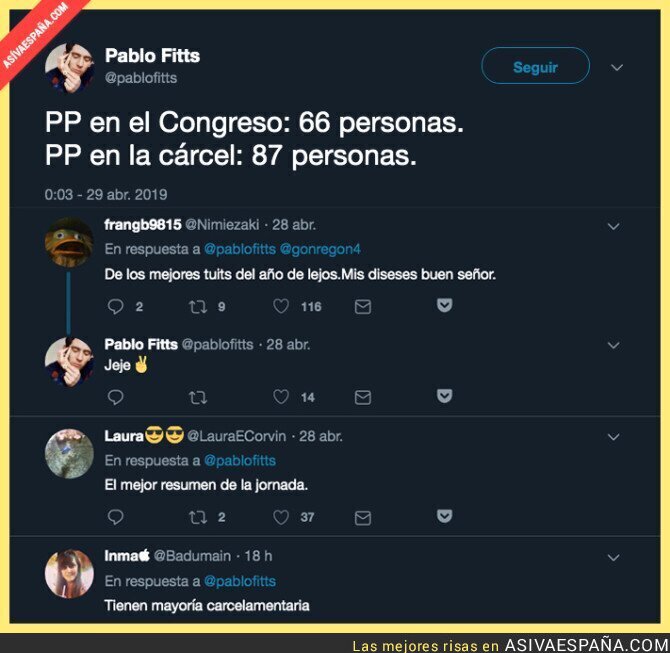
Task: Like Pablo Fitts' Jeje reply
Action: pos(281,397)
